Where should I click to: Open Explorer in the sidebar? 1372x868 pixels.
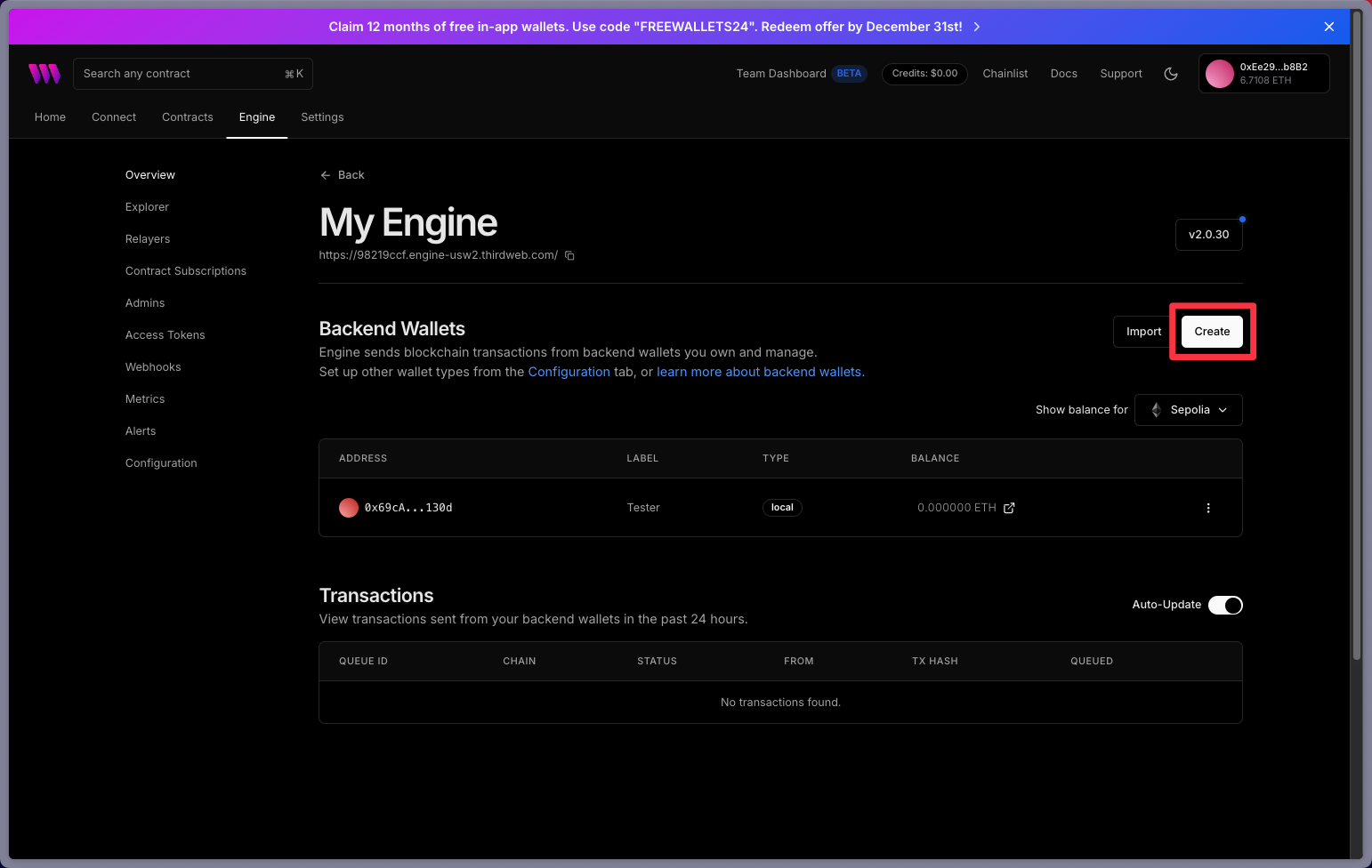point(147,207)
